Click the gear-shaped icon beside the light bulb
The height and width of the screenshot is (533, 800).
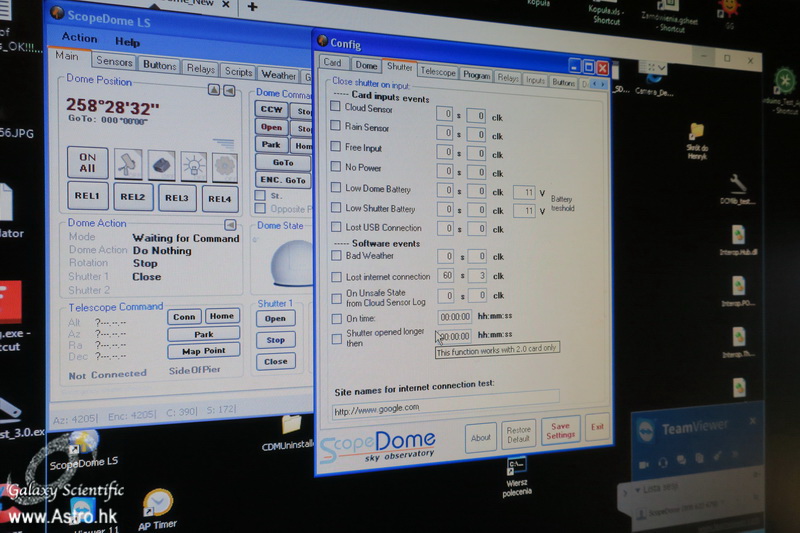tap(226, 167)
